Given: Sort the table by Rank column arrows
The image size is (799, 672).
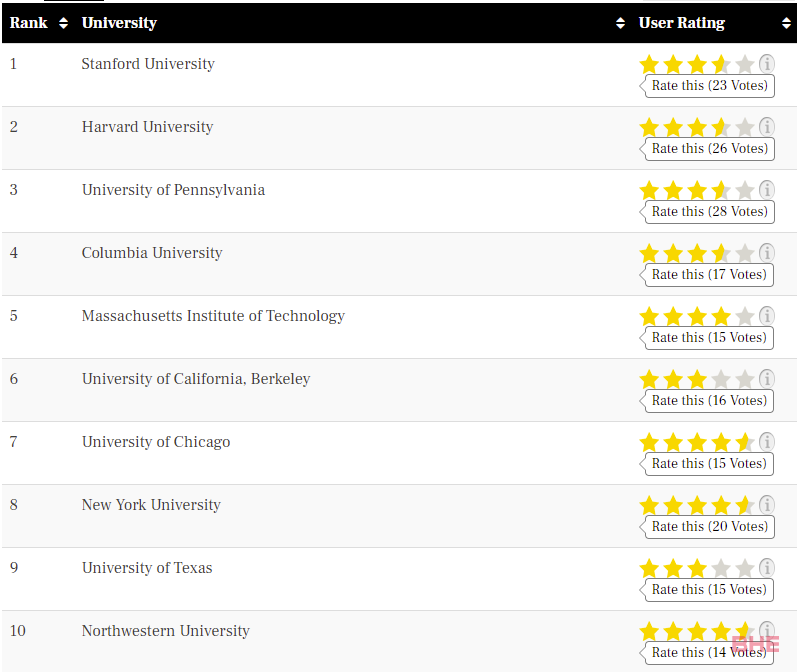Looking at the screenshot, I should [63, 23].
